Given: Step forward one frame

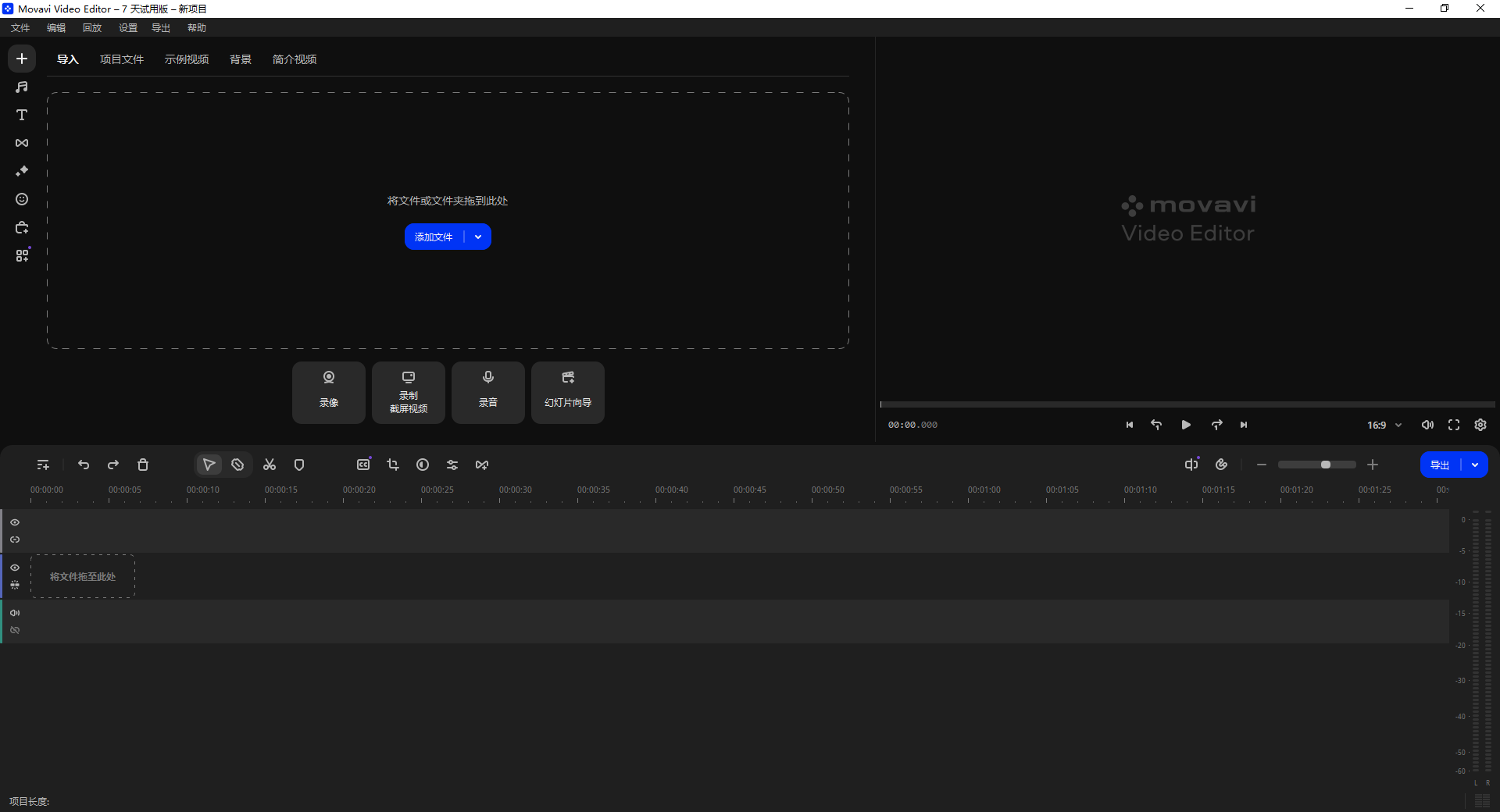Looking at the screenshot, I should (1216, 425).
